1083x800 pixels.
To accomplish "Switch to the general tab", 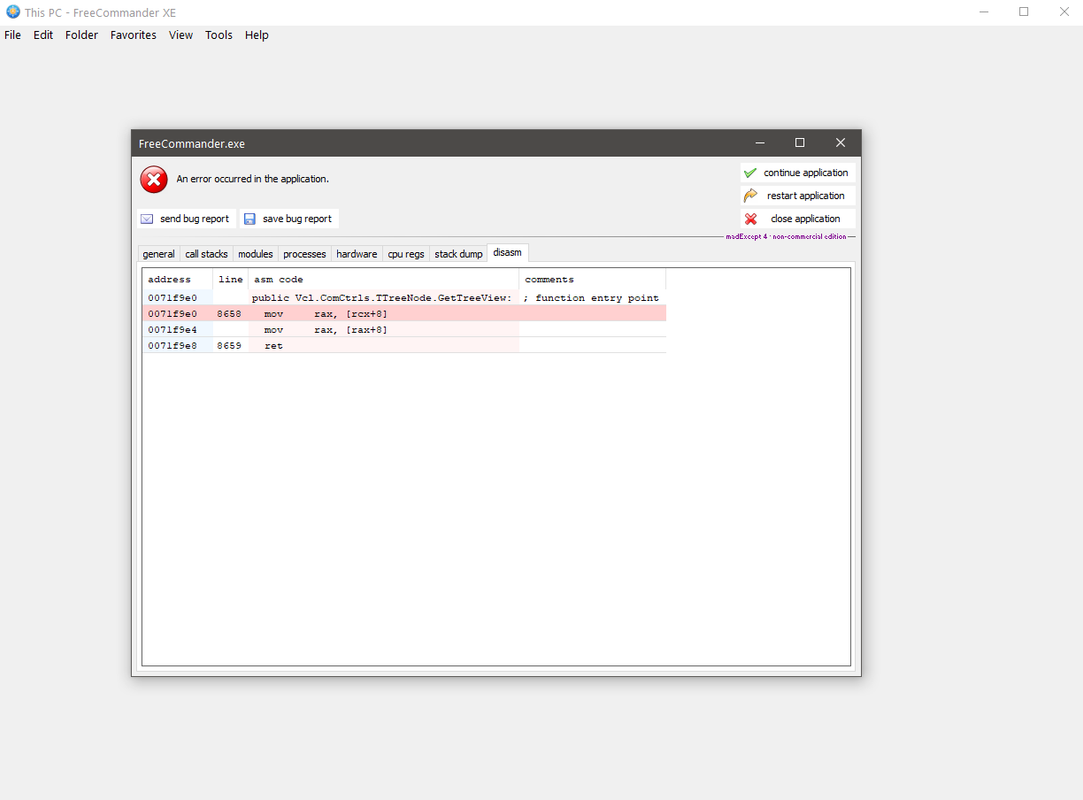I will [x=158, y=254].
